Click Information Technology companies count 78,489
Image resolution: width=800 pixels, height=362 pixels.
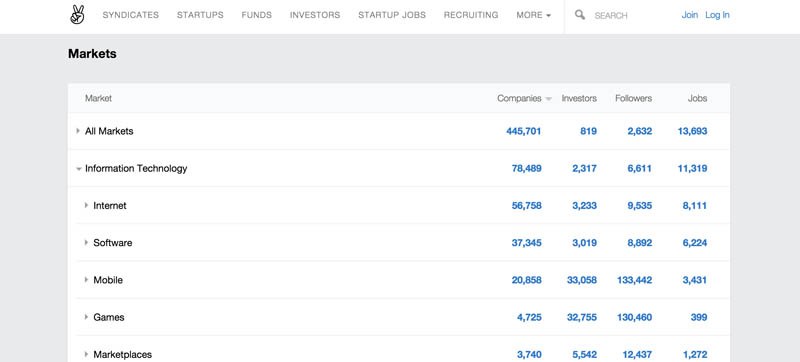pyautogui.click(x=527, y=168)
